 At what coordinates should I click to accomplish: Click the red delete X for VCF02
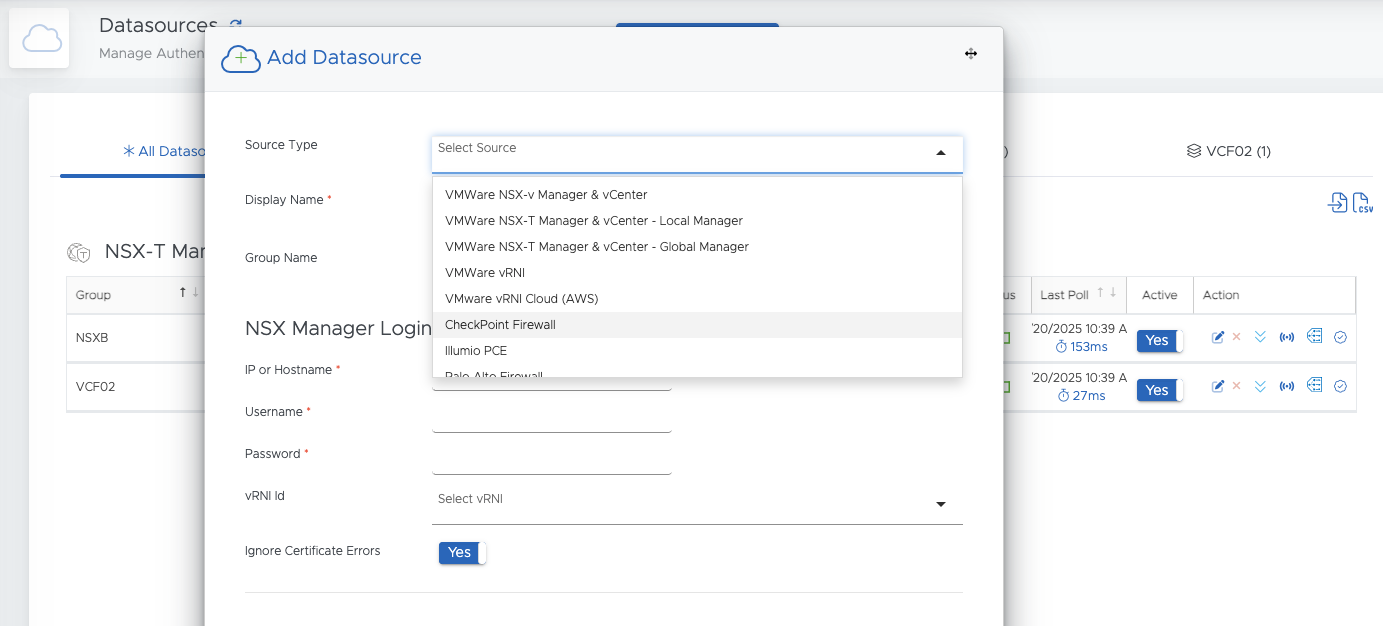click(1236, 386)
